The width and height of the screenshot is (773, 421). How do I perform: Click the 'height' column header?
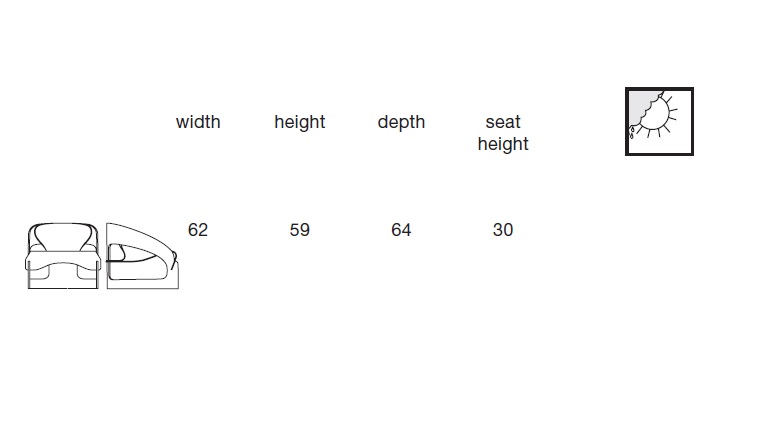click(x=300, y=122)
